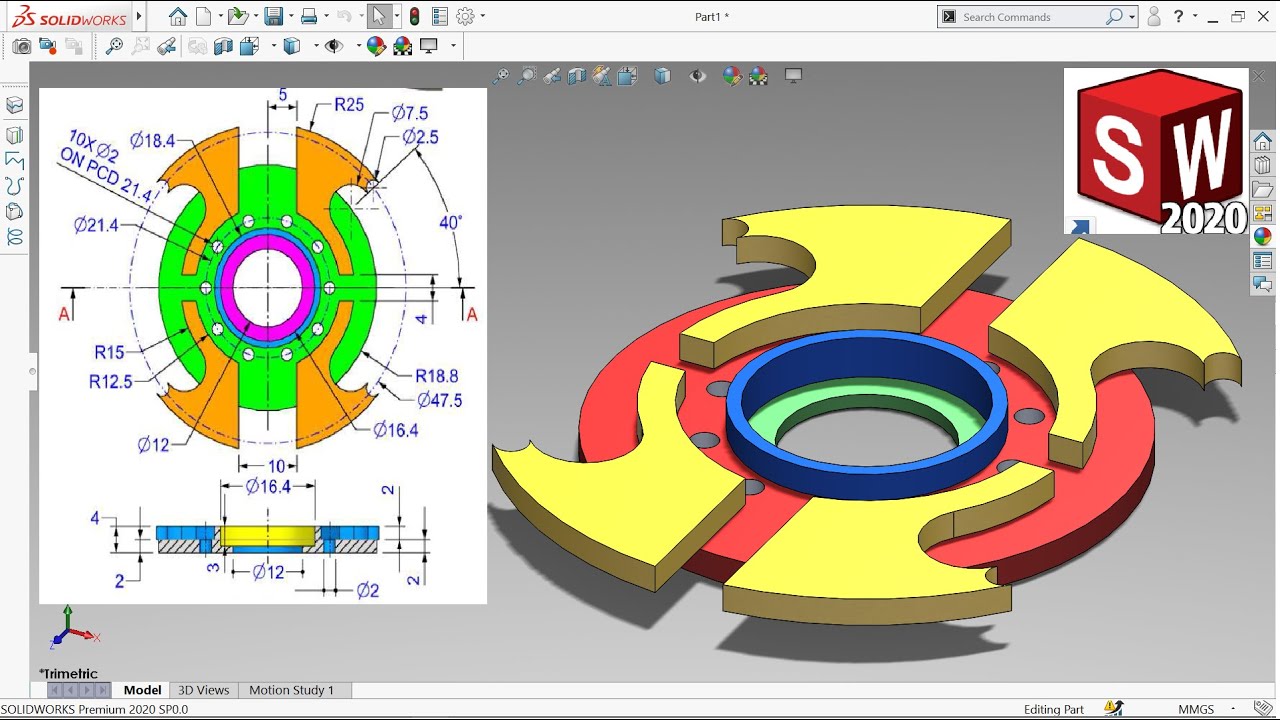Click Edit Appearance in the heads-up view toolbar

click(732, 76)
